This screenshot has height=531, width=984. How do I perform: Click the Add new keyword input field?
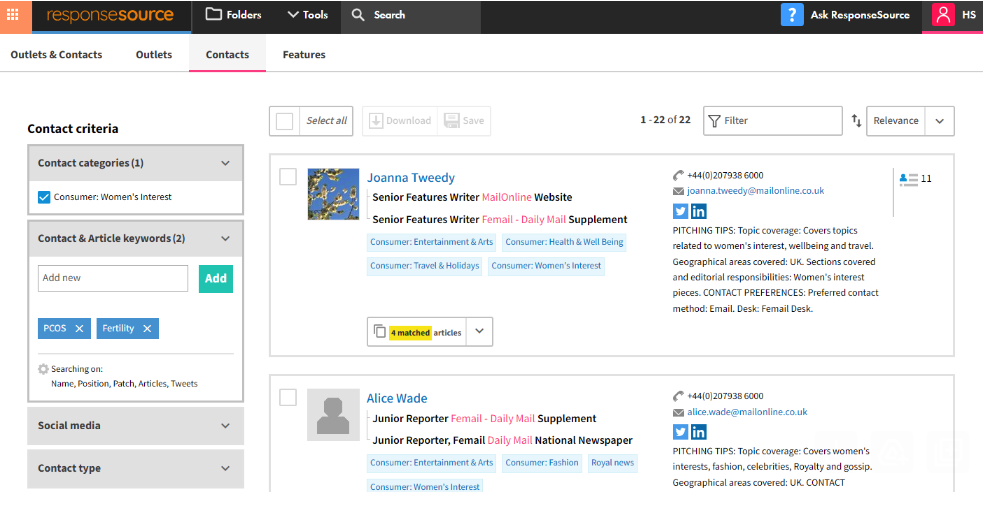tap(113, 278)
